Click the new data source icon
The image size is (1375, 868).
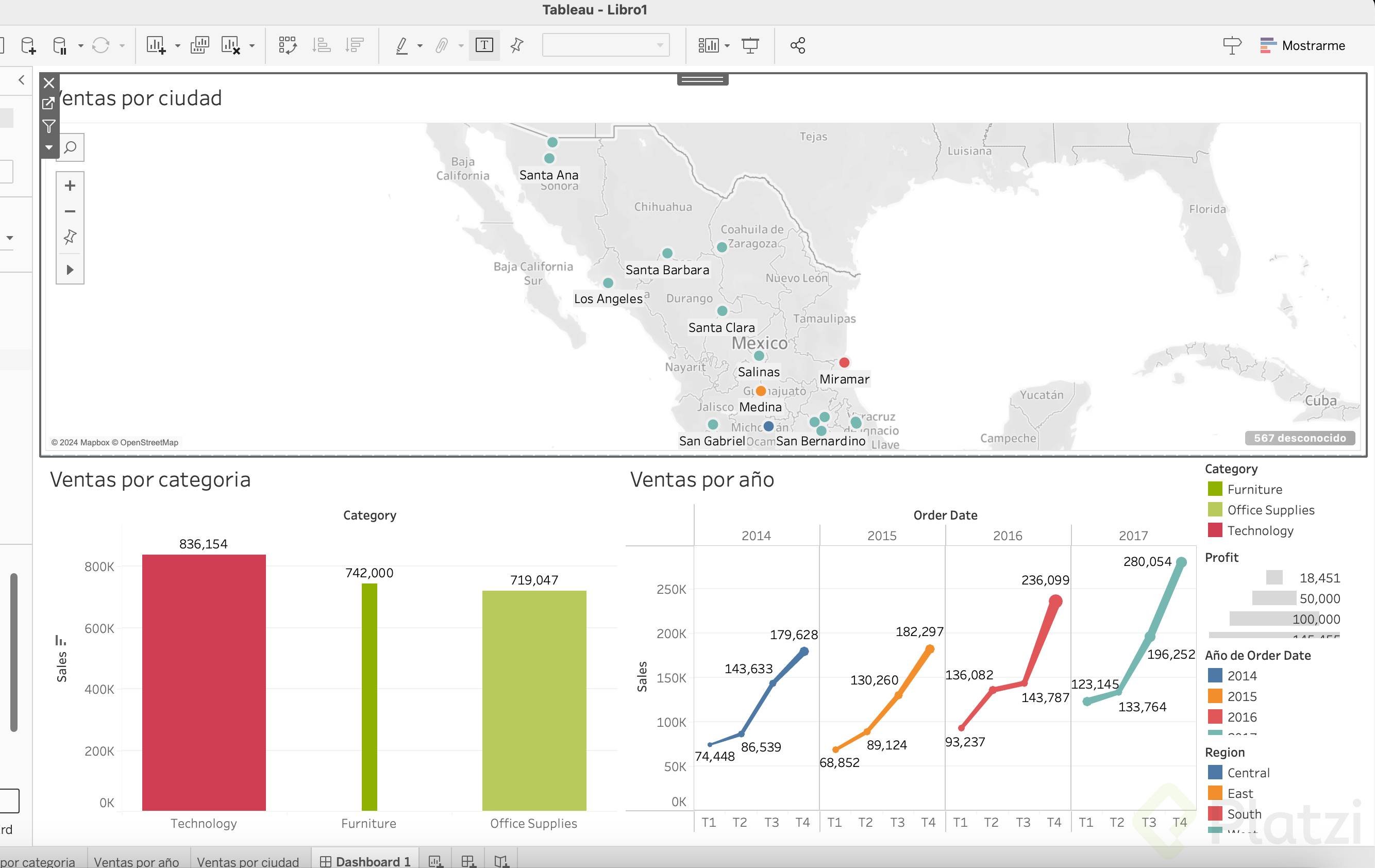[x=28, y=45]
